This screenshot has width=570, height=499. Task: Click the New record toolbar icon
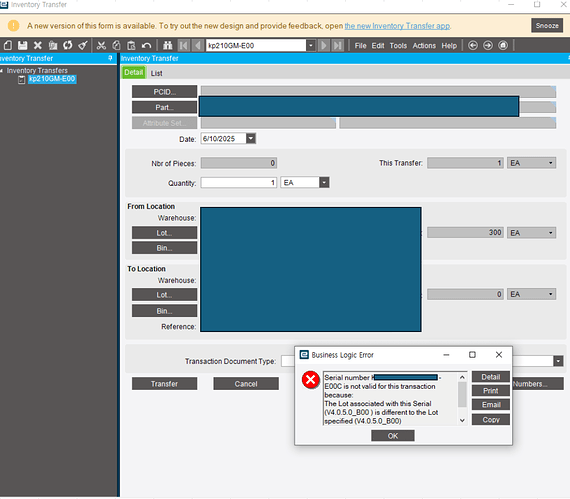tap(8, 45)
